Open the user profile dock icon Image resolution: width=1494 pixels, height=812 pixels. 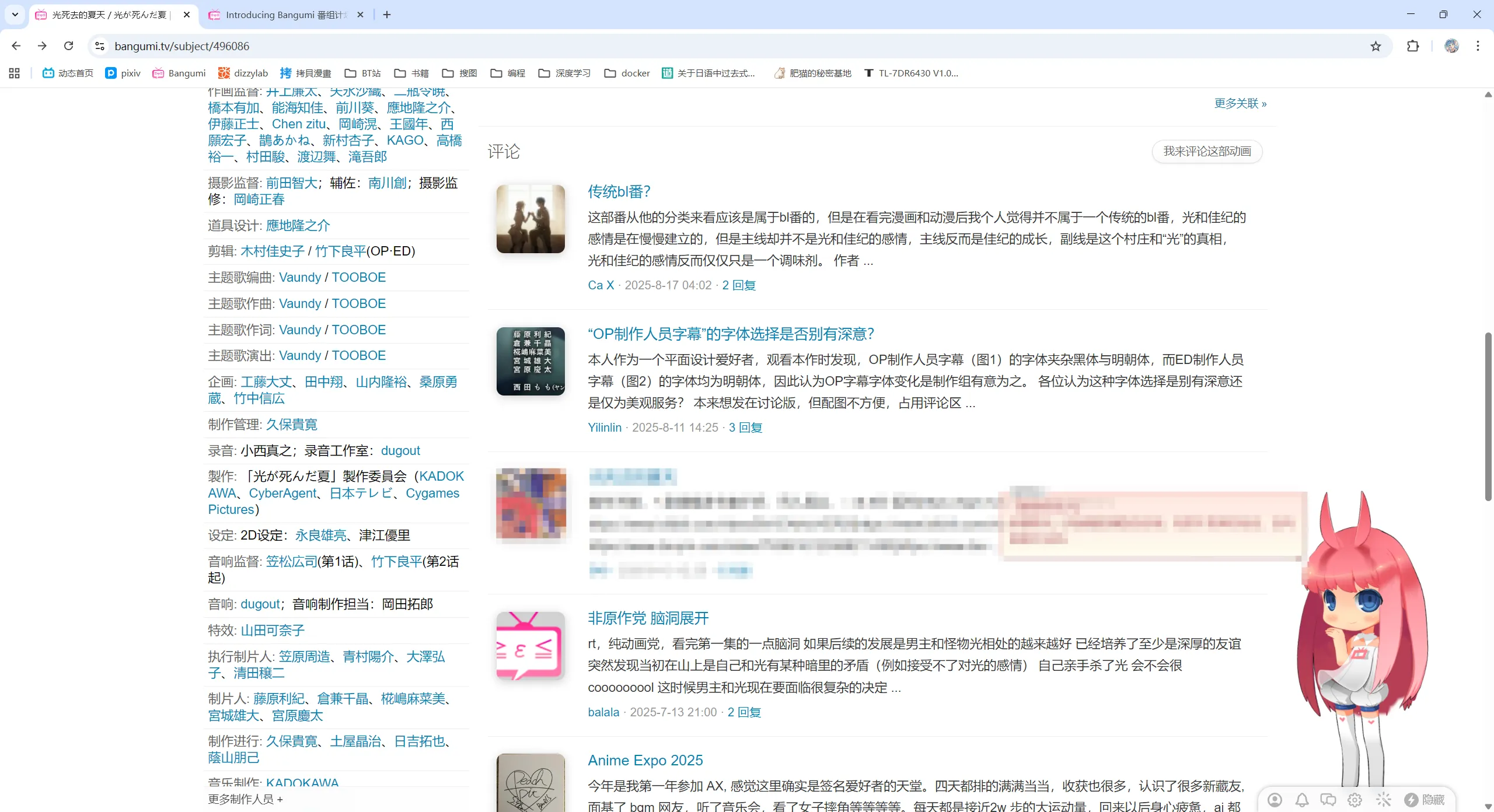(1275, 800)
